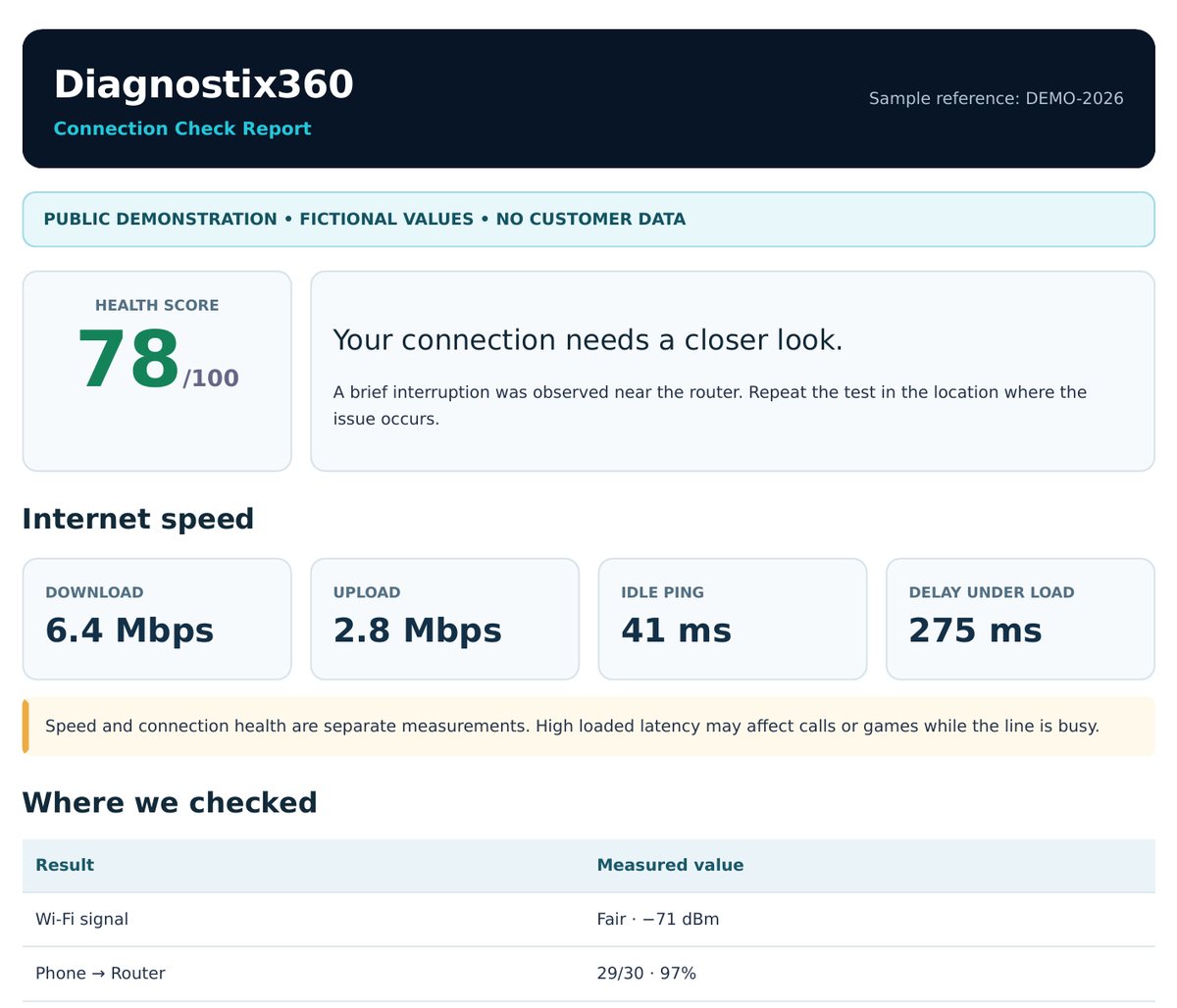The image size is (1177, 1008).
Task: Click the 6.4 Mbps download value
Action: pos(129,630)
